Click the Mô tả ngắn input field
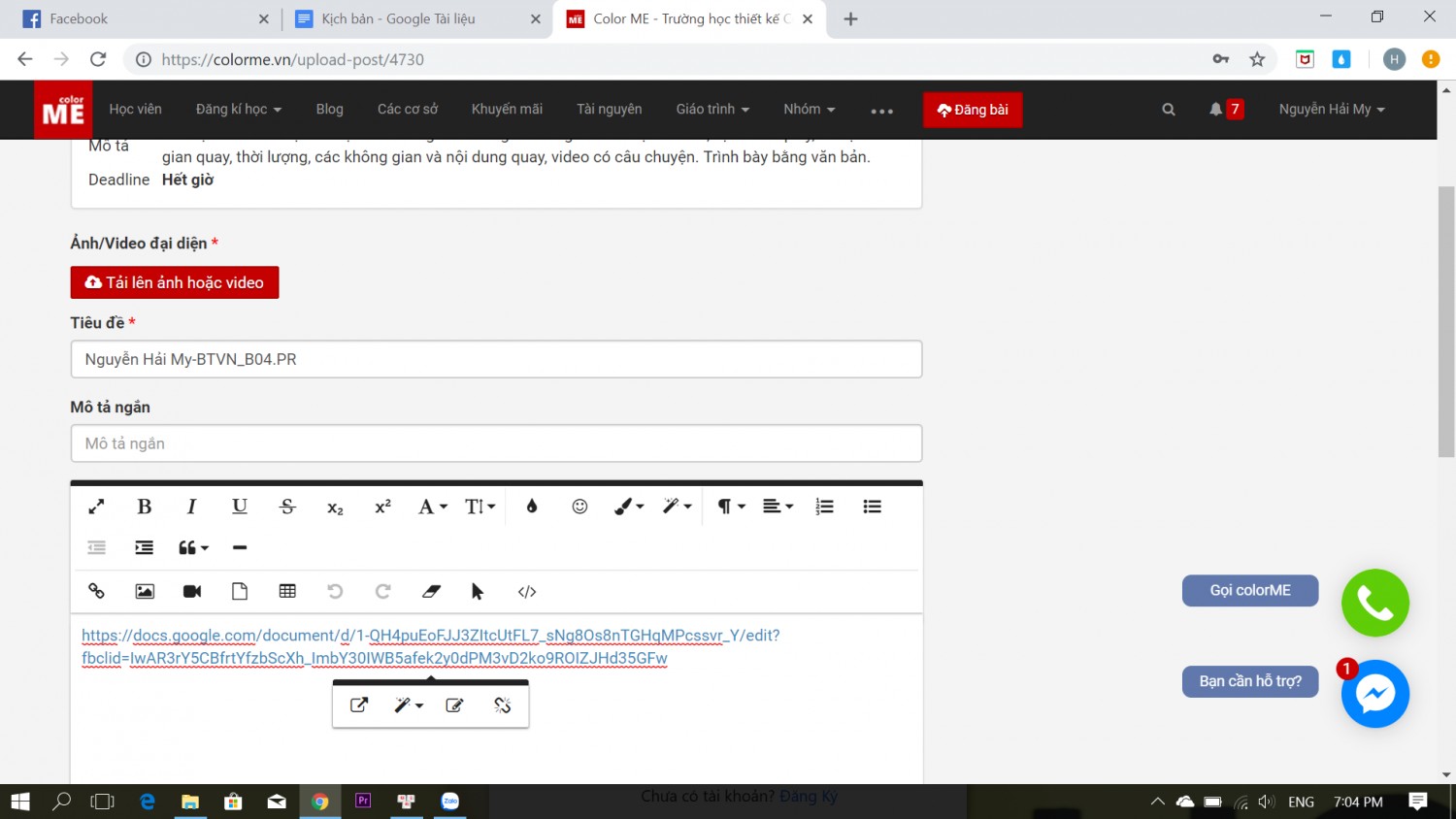Image resolution: width=1456 pixels, height=819 pixels. pos(496,443)
